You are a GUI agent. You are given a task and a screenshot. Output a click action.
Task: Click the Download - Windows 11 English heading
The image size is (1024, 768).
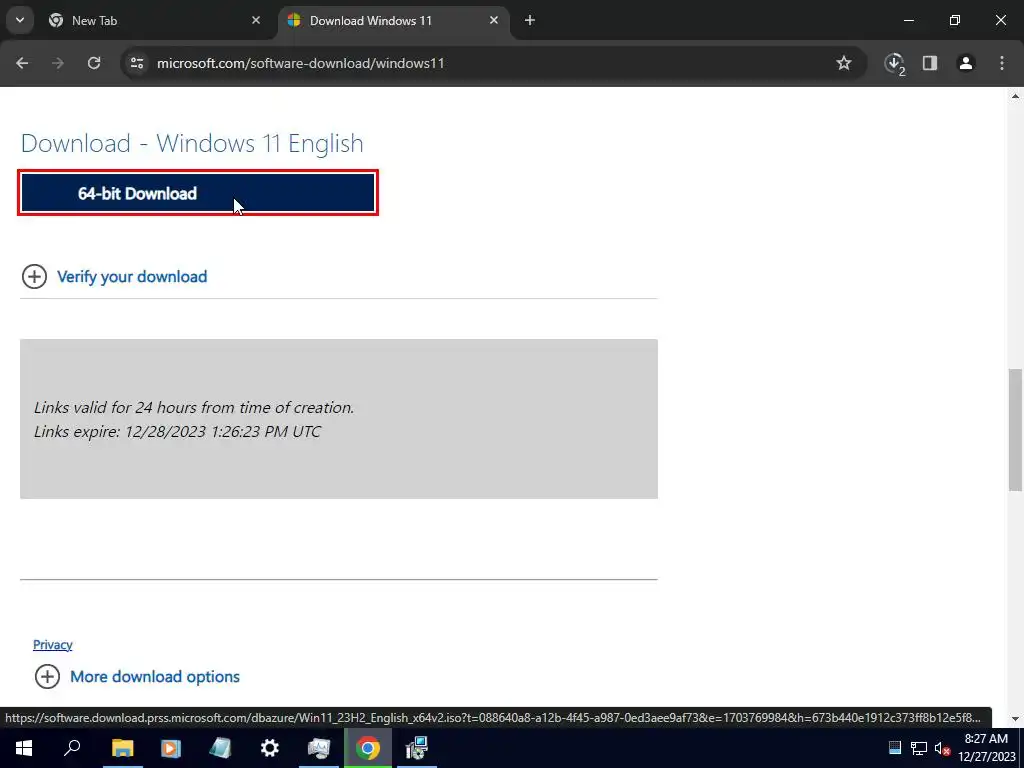(192, 143)
